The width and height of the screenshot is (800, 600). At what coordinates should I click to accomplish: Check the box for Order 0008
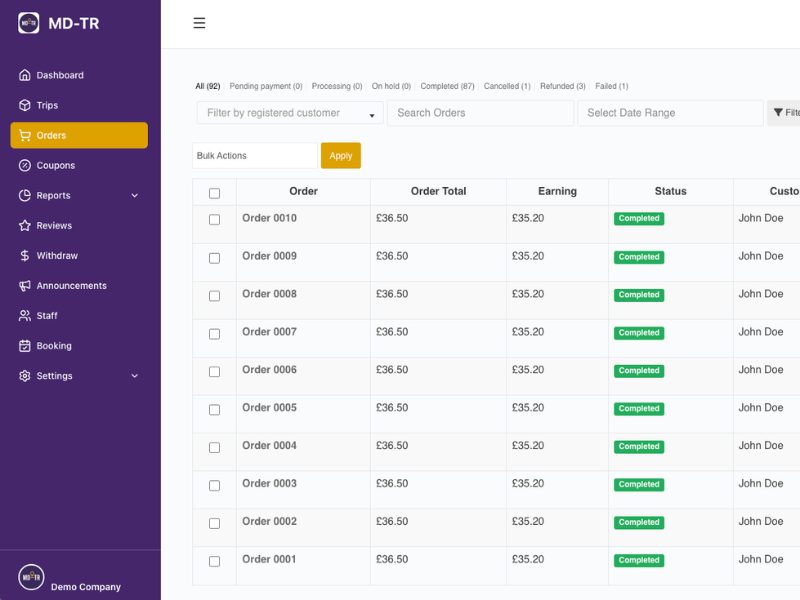tap(214, 296)
